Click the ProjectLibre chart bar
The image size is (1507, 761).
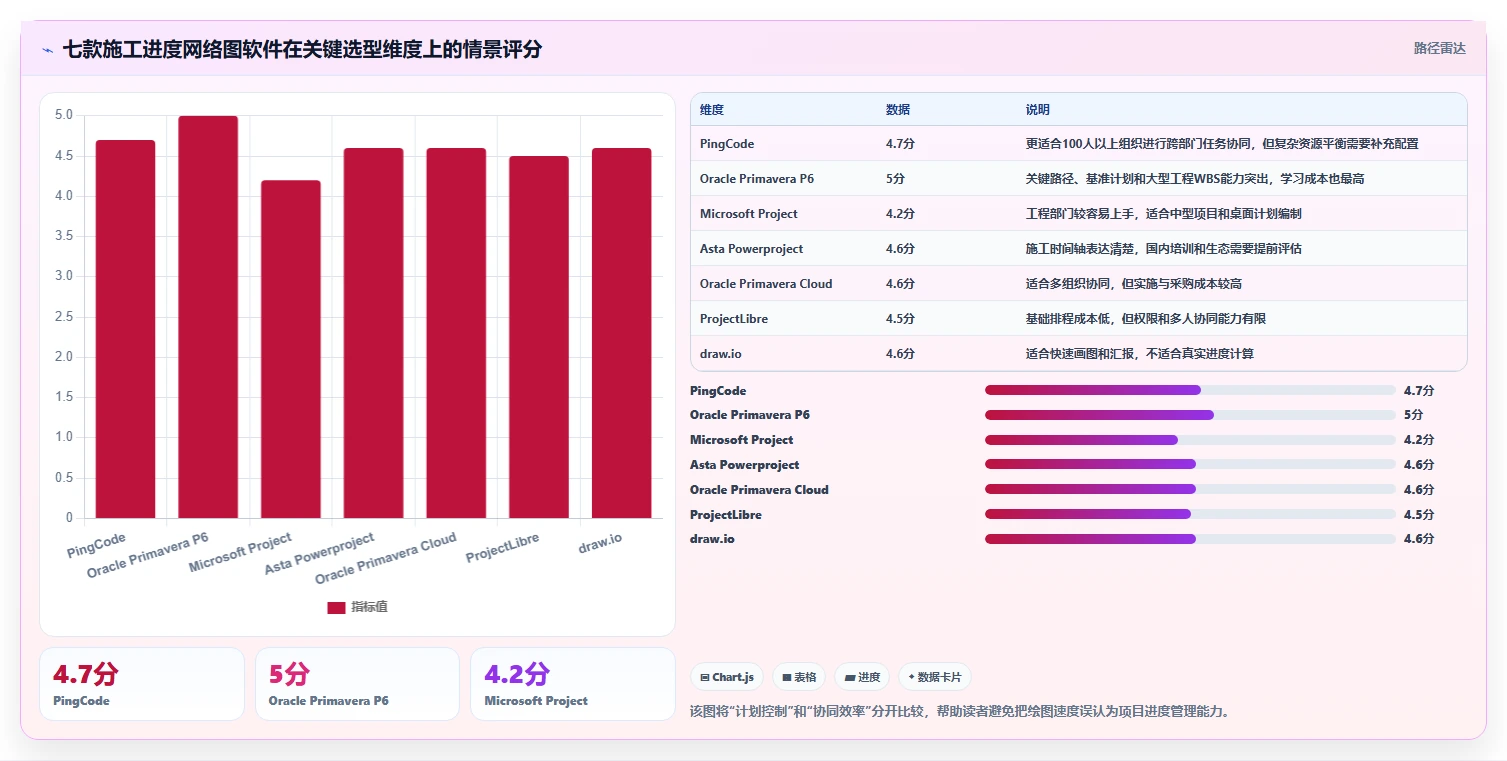pos(539,337)
